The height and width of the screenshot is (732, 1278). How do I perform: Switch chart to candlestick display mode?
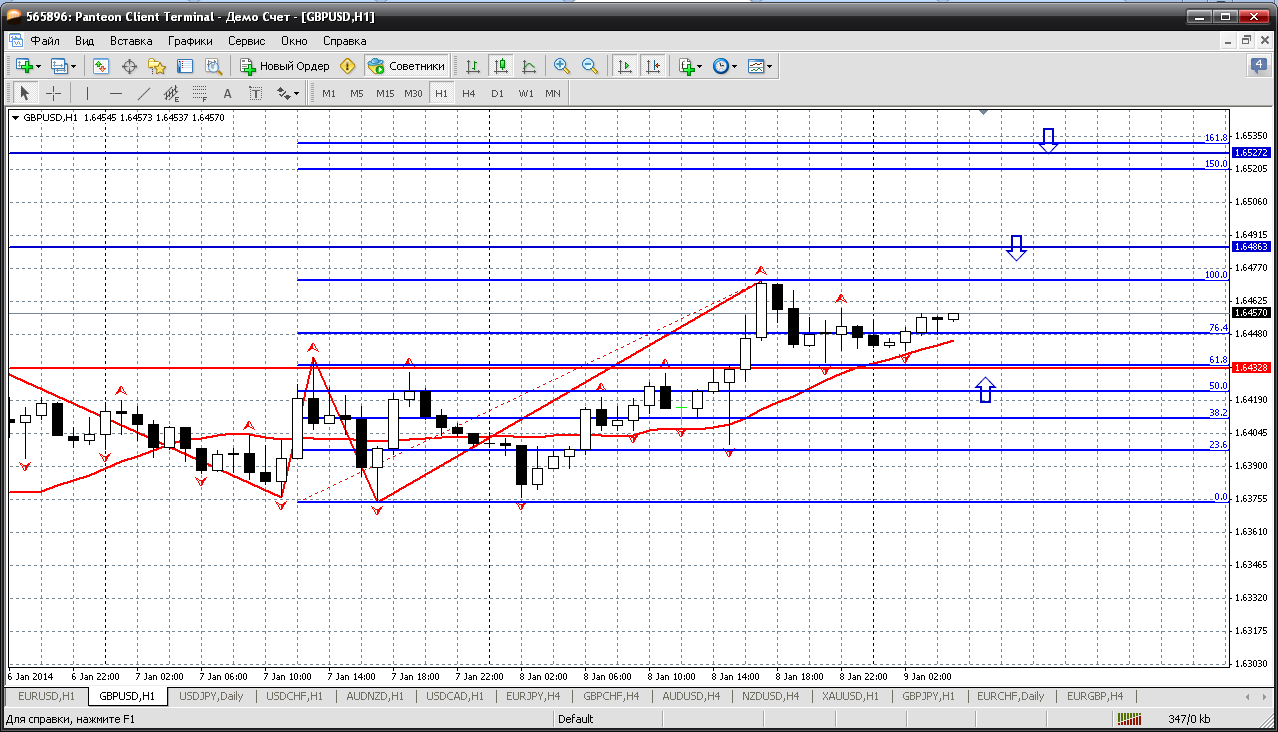coord(501,66)
